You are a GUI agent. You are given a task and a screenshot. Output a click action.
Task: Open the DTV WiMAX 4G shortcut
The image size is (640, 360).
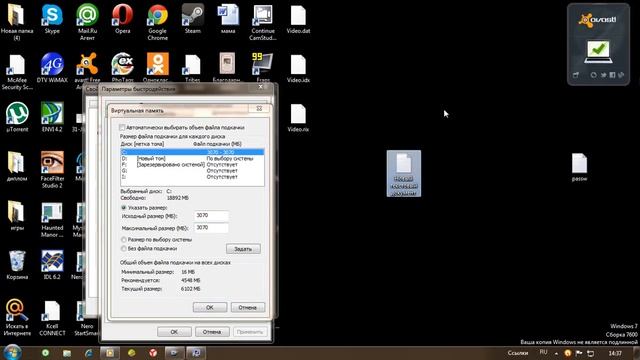[x=52, y=68]
